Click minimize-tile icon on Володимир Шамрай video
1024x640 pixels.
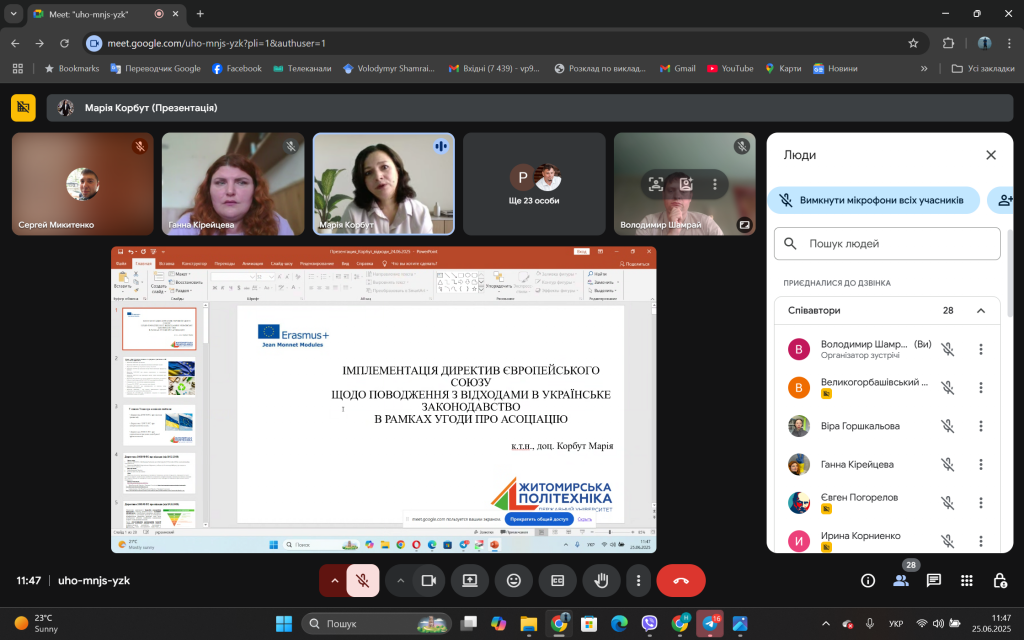point(744,225)
